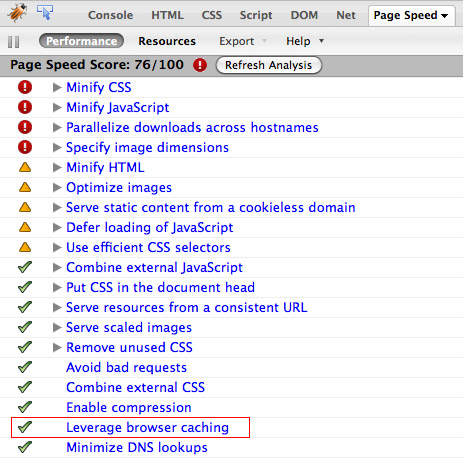Viewport: 463px width, 458px height.
Task: Click green checkmark beside Enable compression
Action: tap(25, 407)
